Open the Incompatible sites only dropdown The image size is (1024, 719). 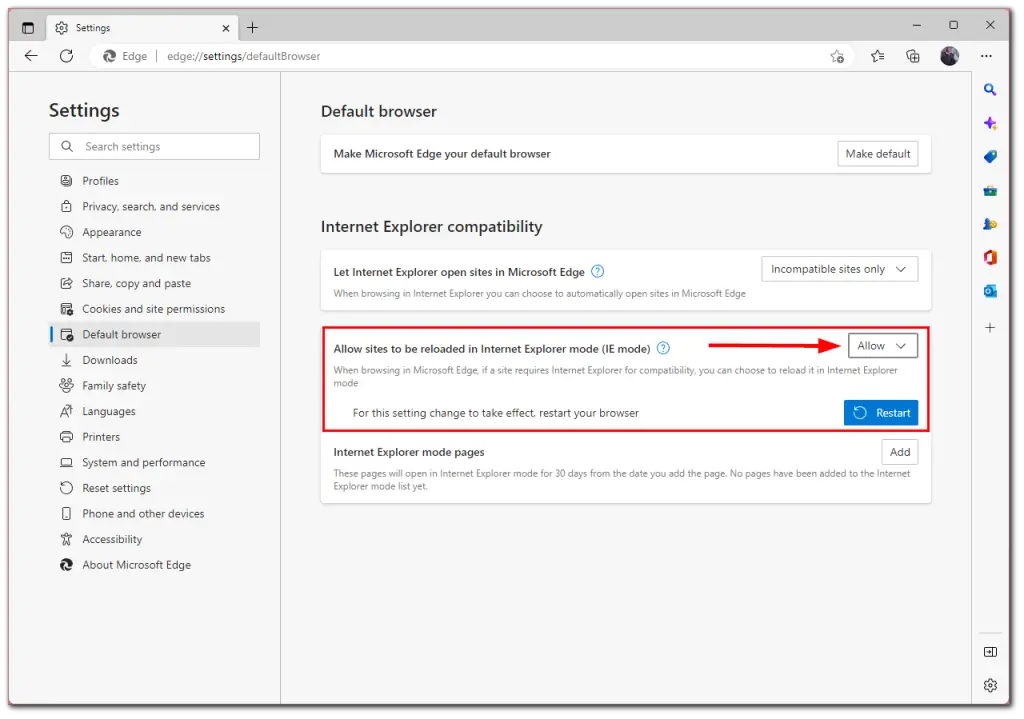[x=839, y=268]
